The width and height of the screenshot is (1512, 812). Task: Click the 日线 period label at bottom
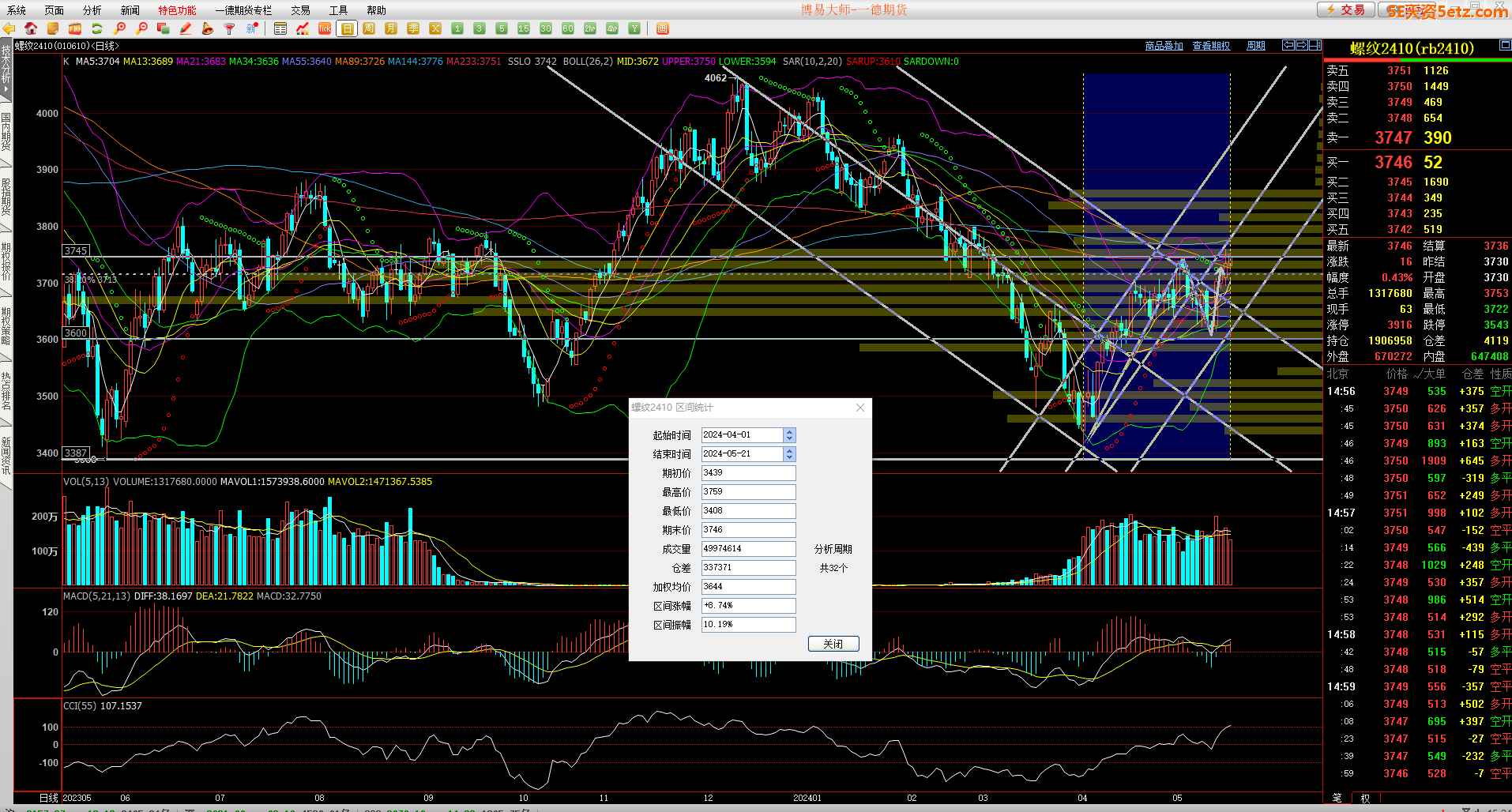tap(49, 798)
